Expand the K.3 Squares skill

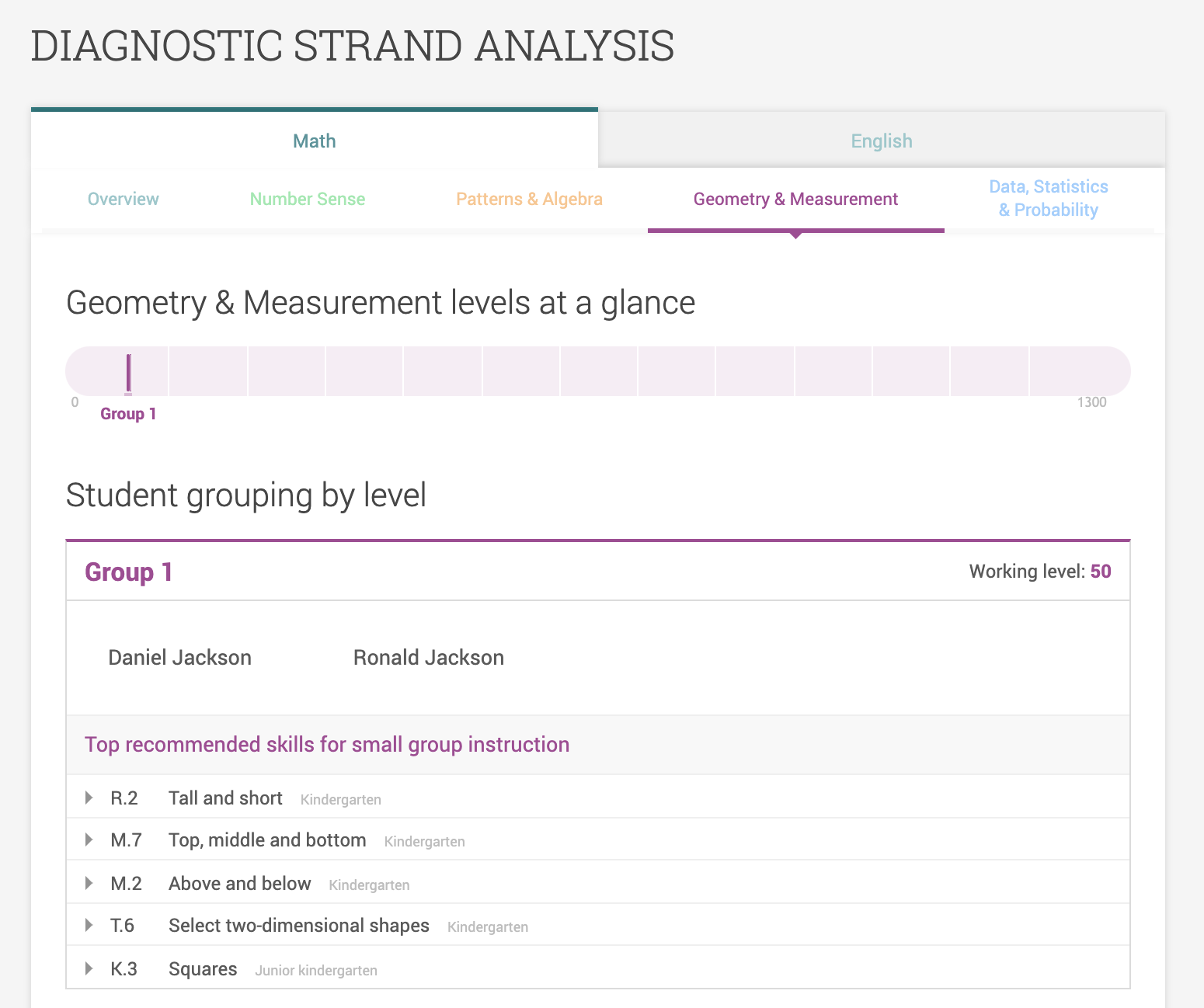pyautogui.click(x=87, y=968)
